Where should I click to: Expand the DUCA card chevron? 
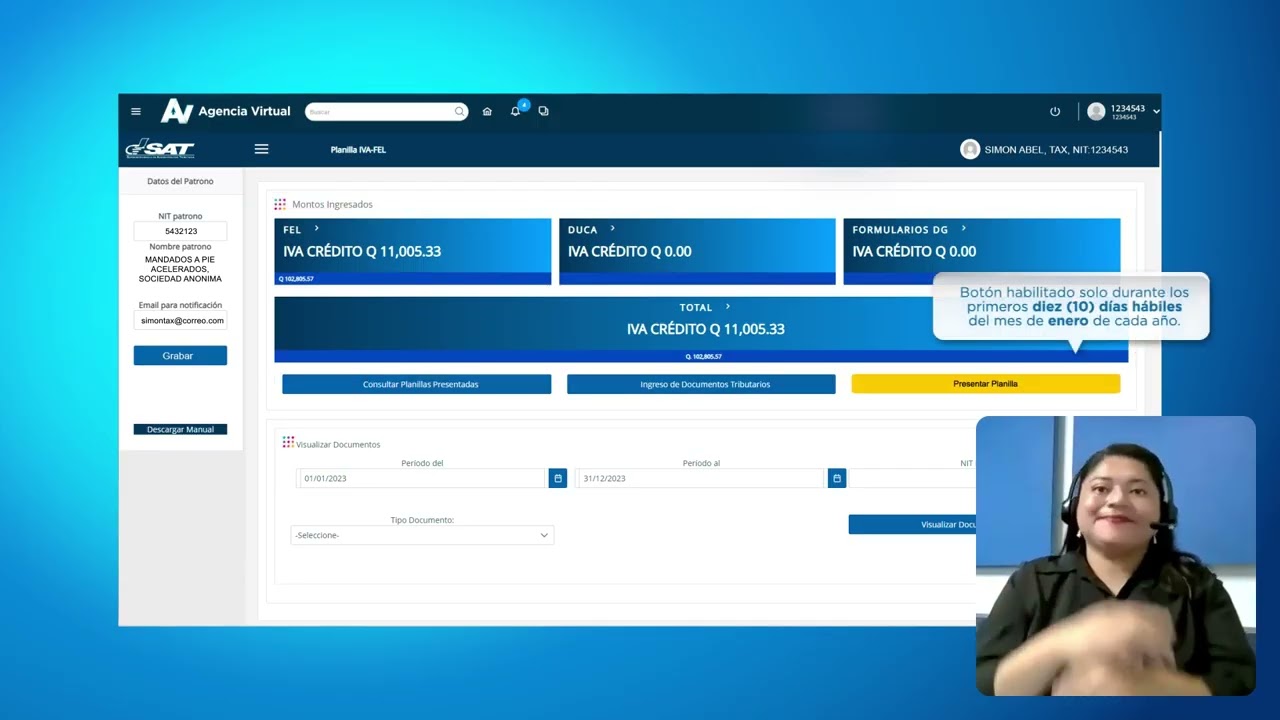coord(612,229)
